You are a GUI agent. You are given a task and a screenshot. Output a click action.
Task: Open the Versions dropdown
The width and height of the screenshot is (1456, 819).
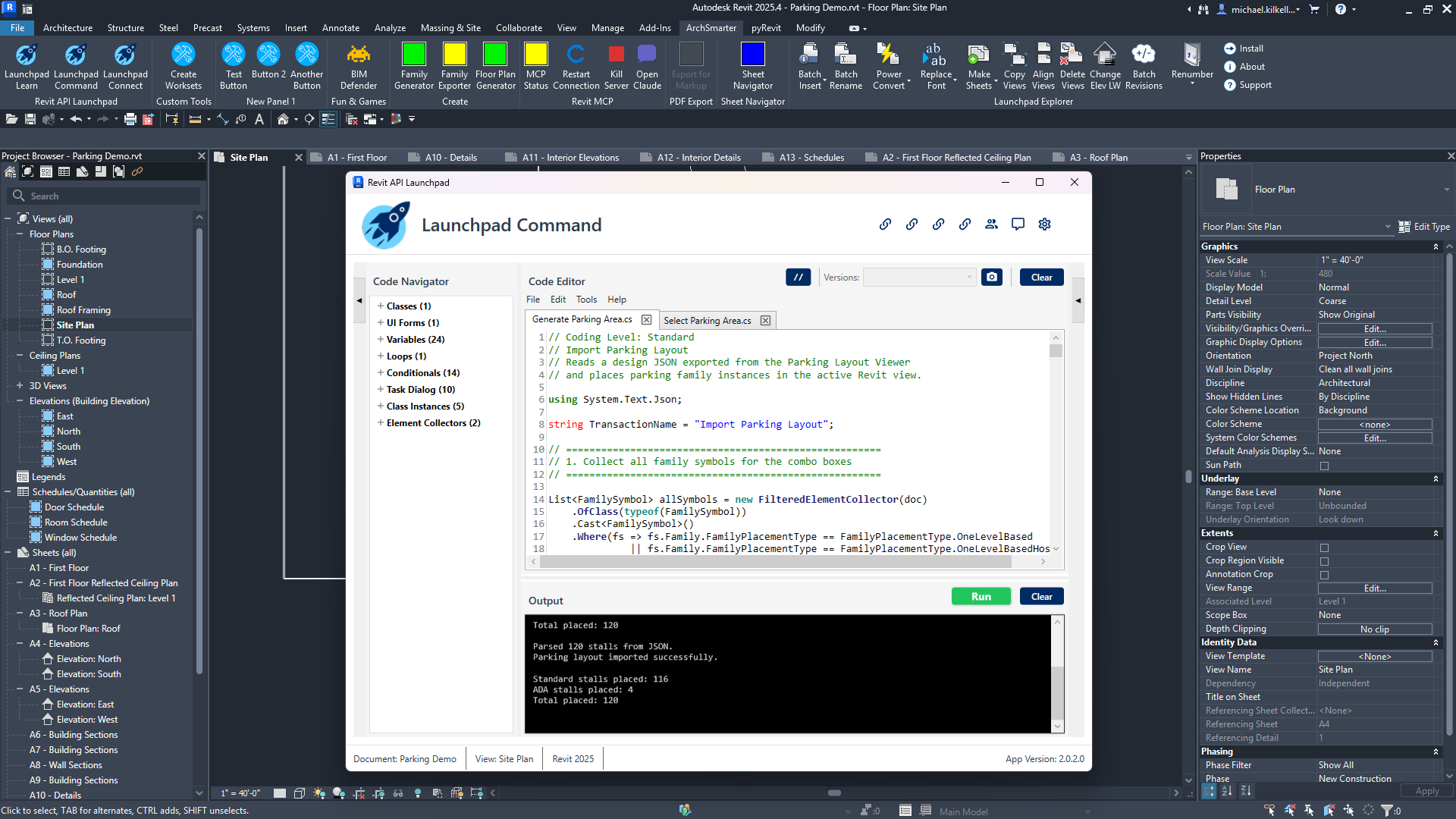point(919,278)
